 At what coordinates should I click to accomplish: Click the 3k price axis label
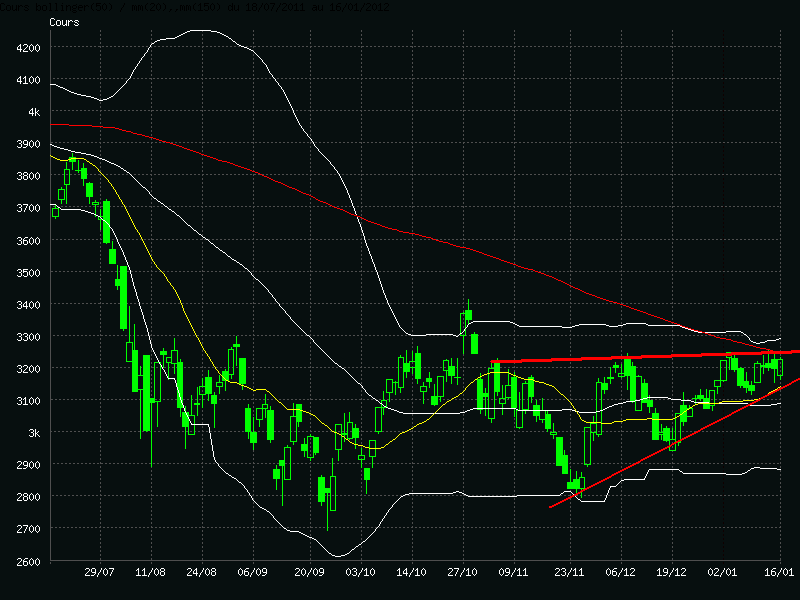click(33, 432)
